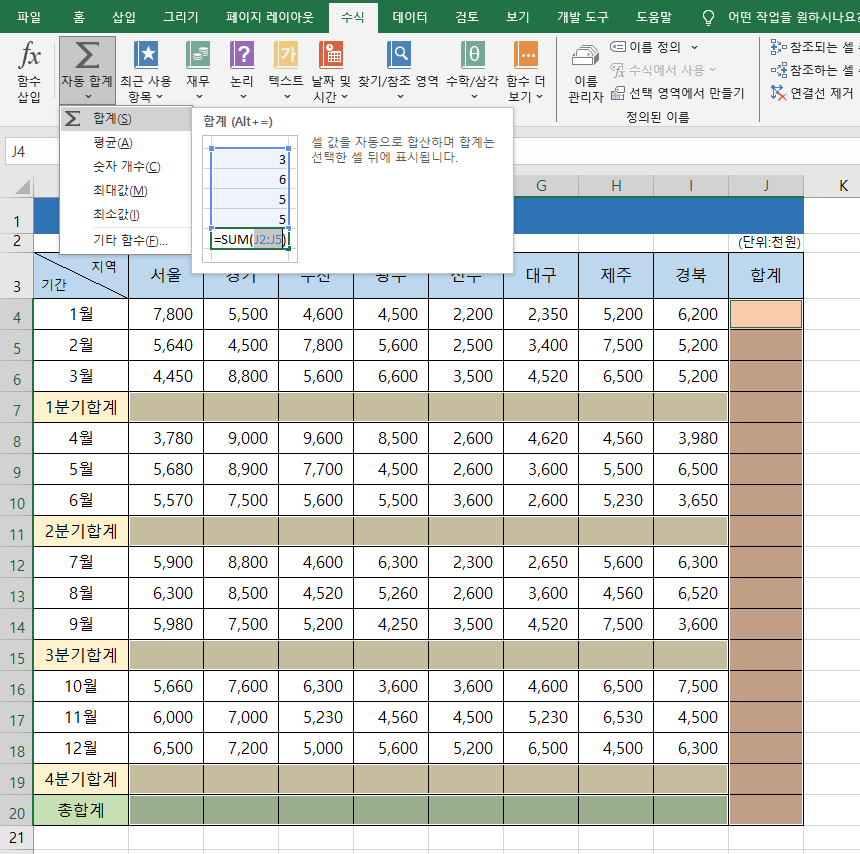Viewport: 860px width, 854px height.
Task: Select the selected orange cell J4
Action: pyautogui.click(x=766, y=314)
